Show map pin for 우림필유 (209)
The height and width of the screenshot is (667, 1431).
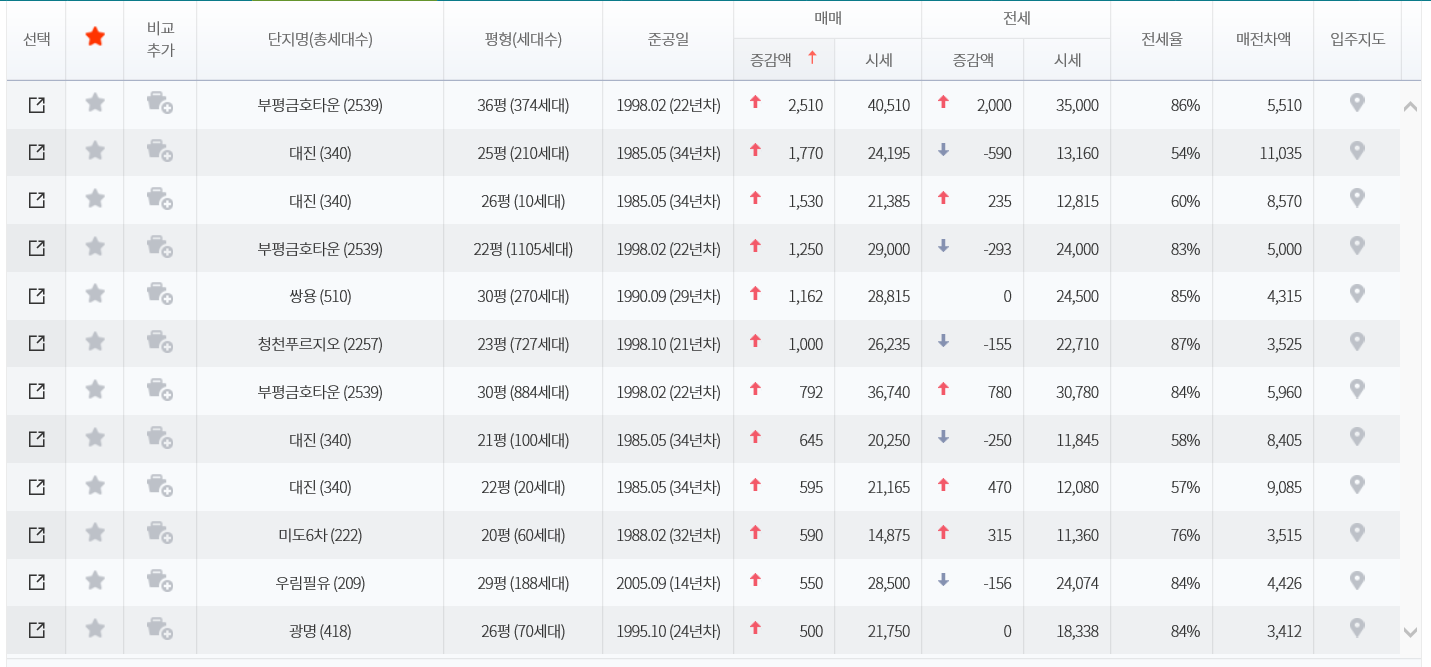pyautogui.click(x=1357, y=580)
